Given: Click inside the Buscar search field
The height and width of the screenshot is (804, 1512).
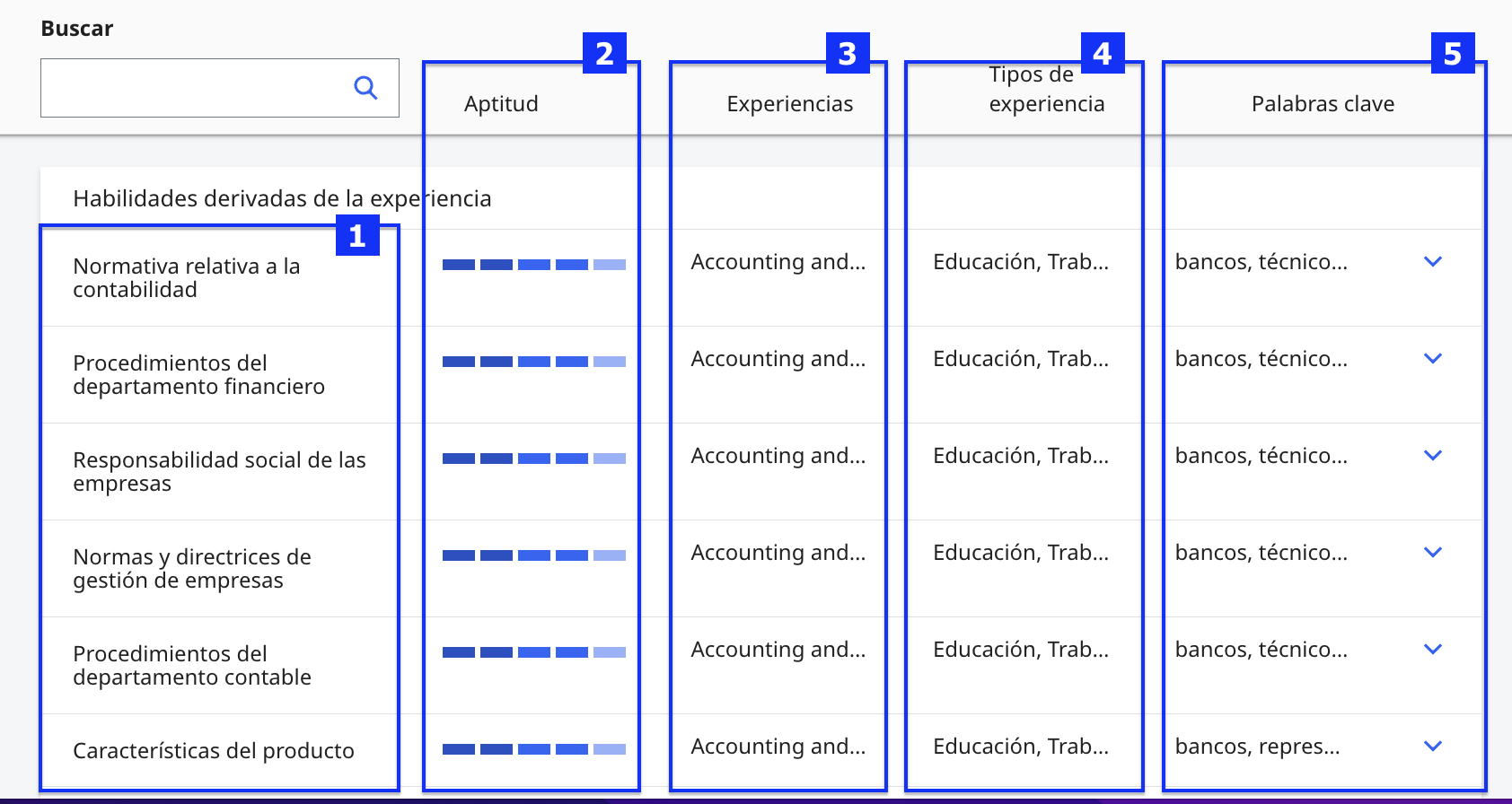Looking at the screenshot, I should (219, 88).
